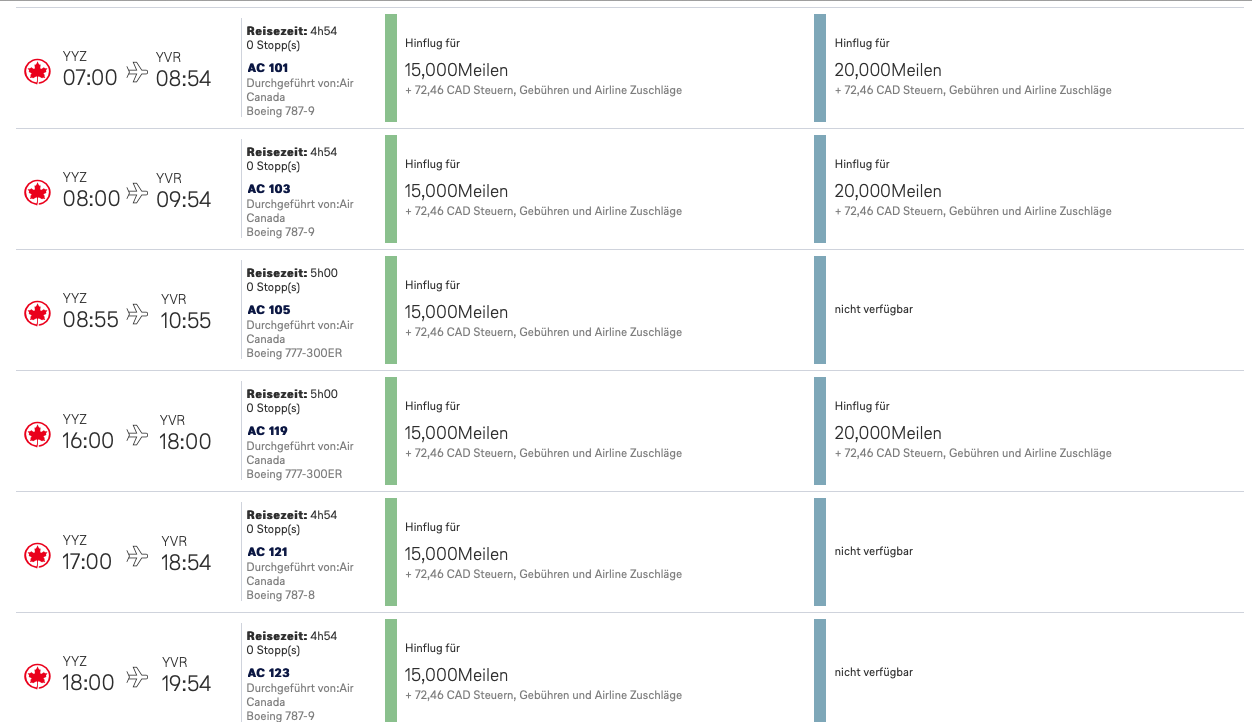The image size is (1252, 722).
Task: Select 15,000 Meilen fare for flight AC 101
Action: (x=456, y=70)
